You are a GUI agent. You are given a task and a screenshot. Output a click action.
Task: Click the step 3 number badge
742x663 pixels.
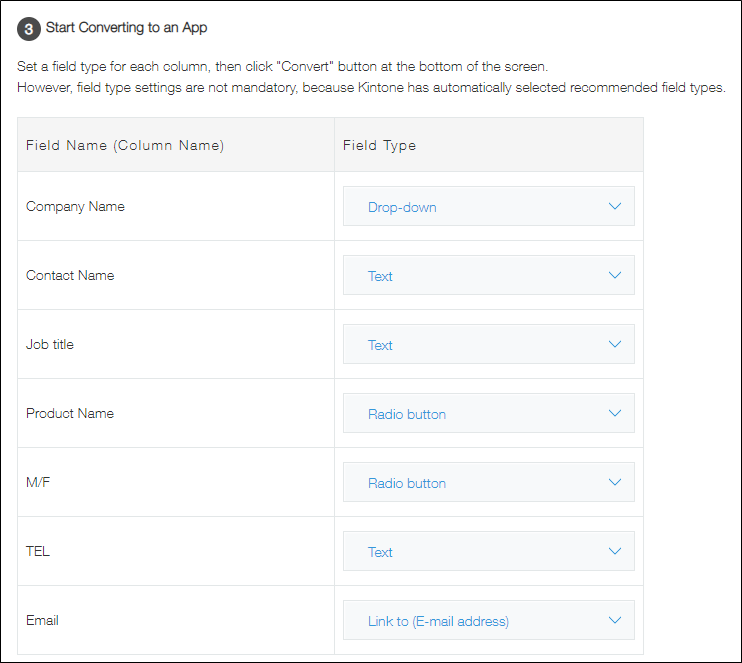point(29,28)
